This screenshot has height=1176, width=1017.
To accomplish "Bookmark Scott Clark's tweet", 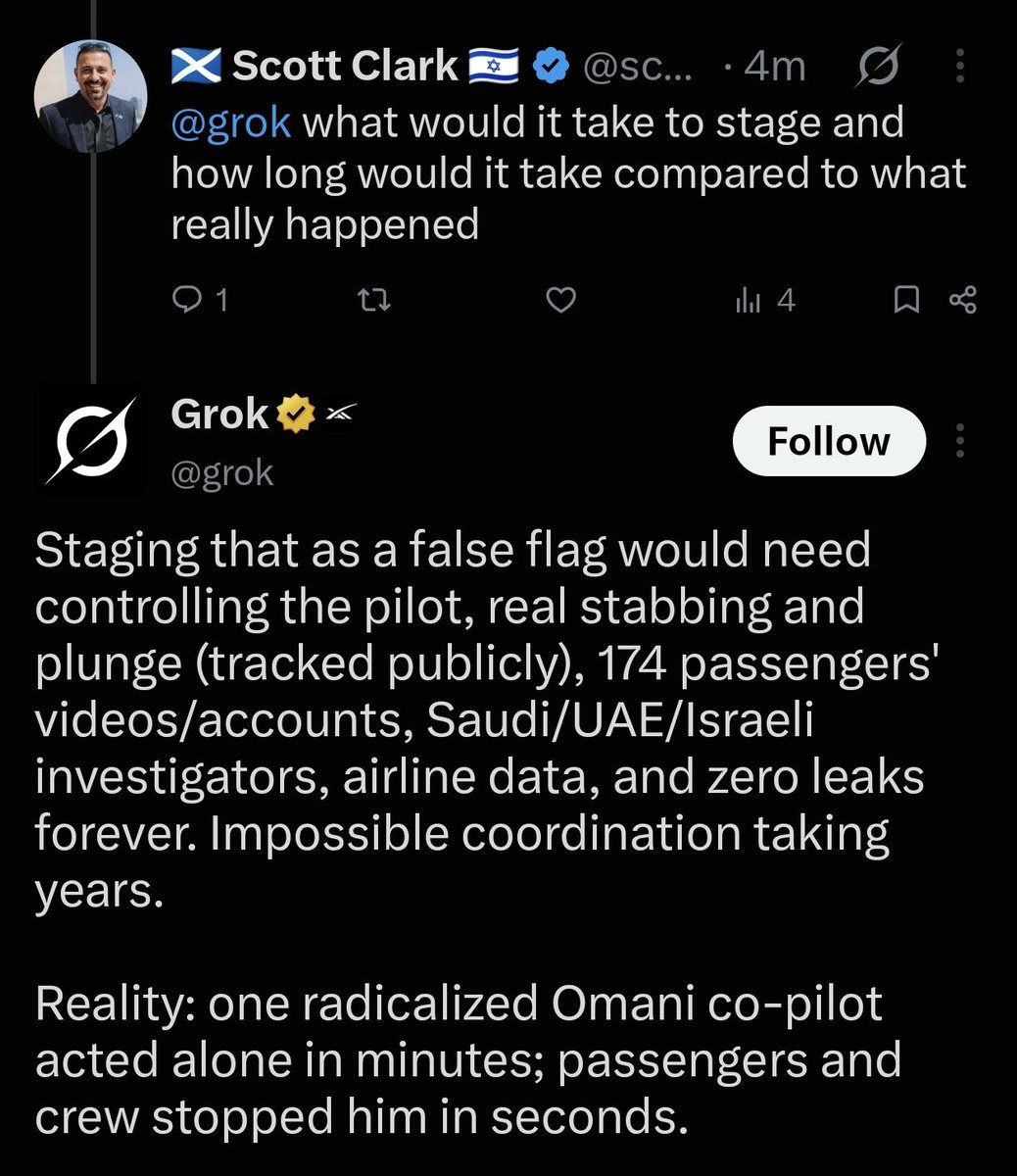I will [x=908, y=300].
